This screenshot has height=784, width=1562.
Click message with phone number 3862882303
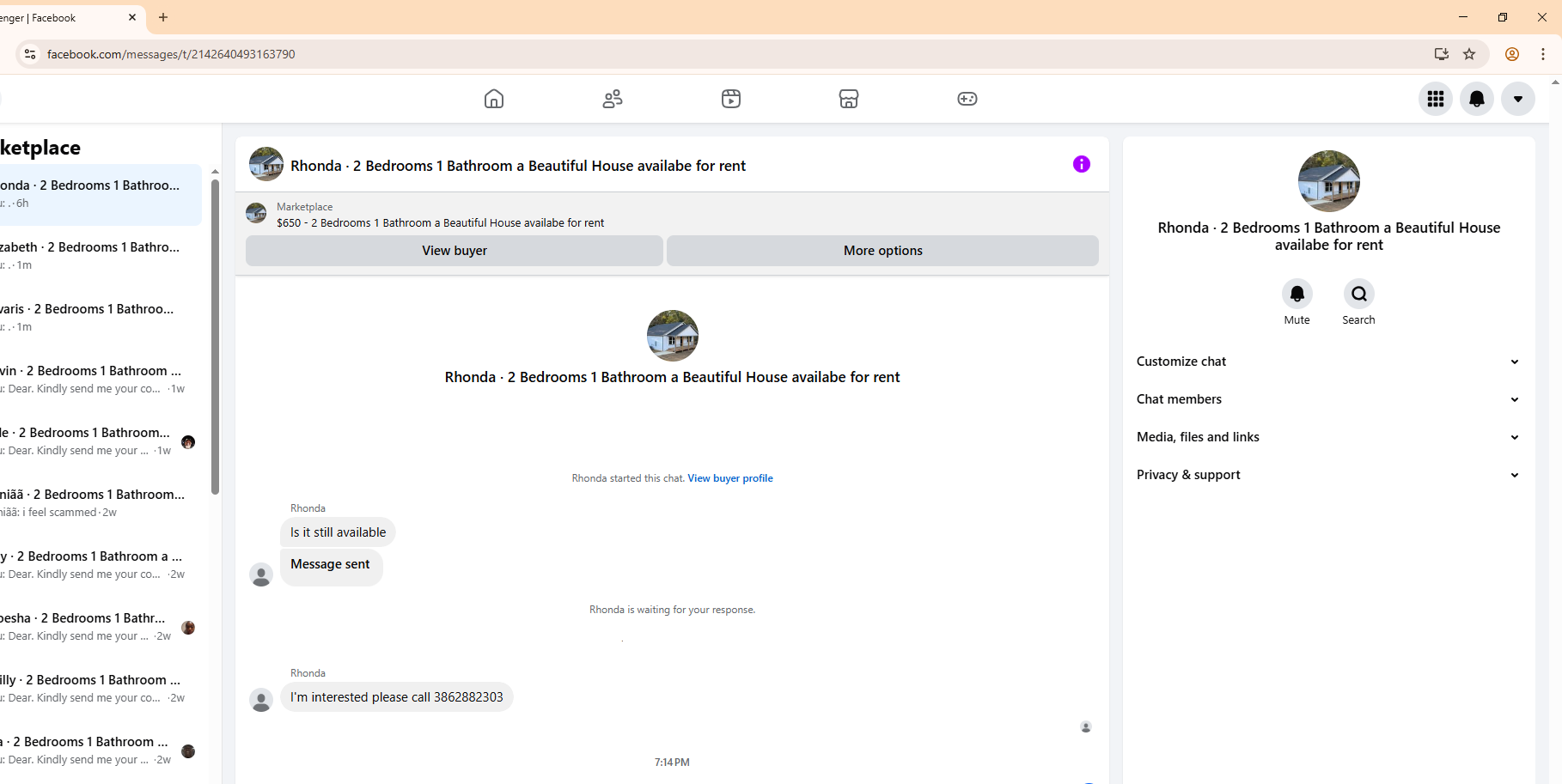[397, 697]
